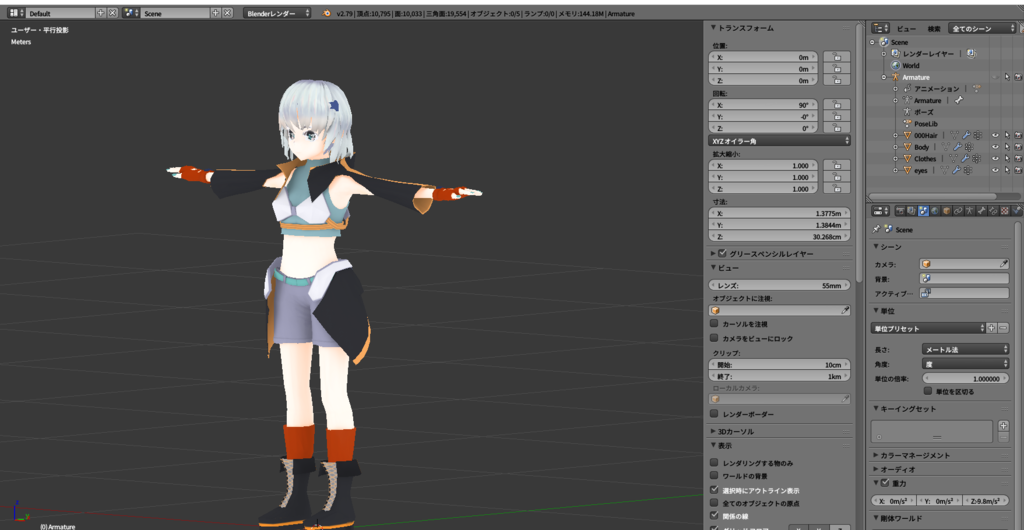Collapse the トランスフォーム panel
This screenshot has height=530, width=1024.
[713, 28]
